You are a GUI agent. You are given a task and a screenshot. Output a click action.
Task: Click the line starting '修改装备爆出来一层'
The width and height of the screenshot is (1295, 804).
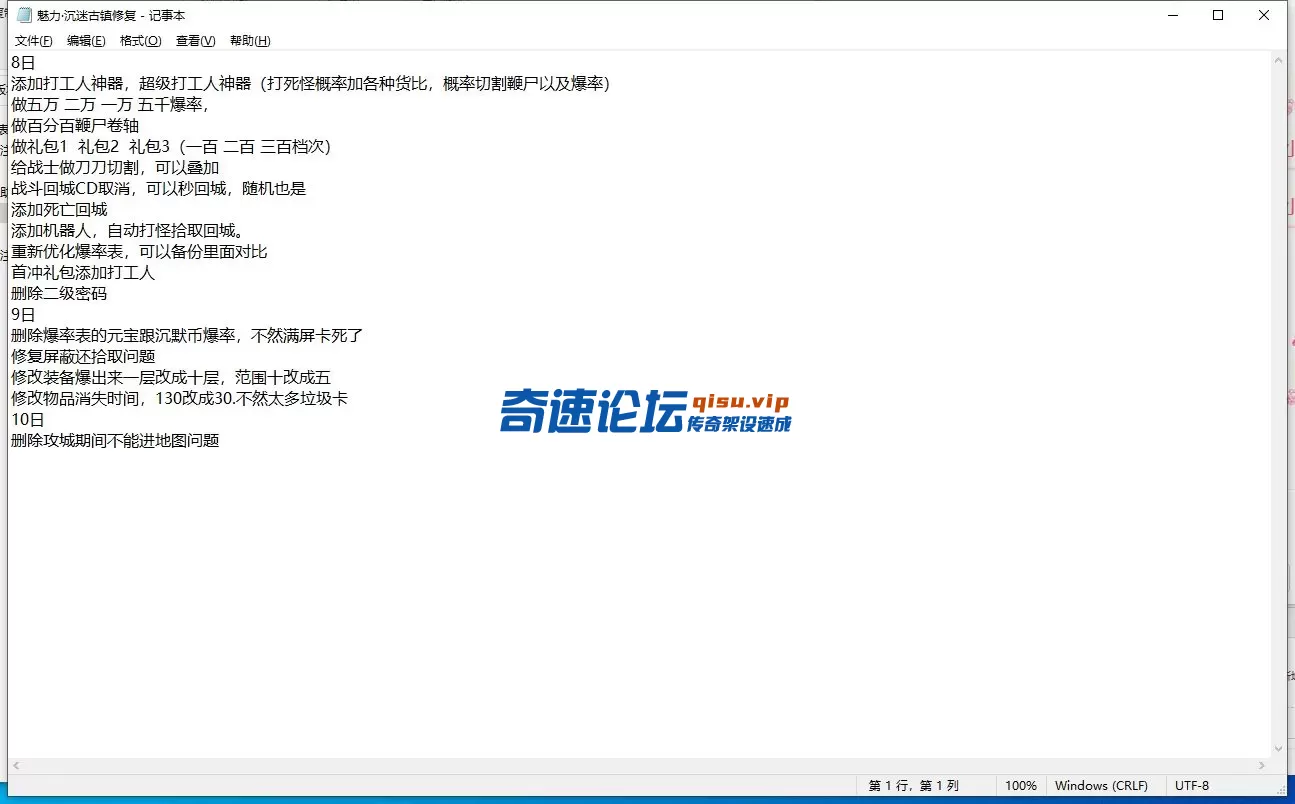click(x=171, y=377)
